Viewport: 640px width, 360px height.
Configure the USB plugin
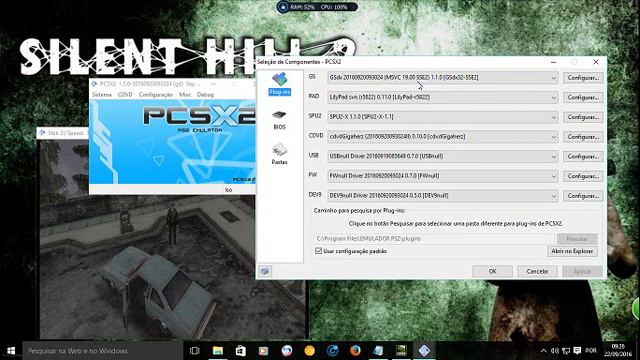tap(583, 156)
